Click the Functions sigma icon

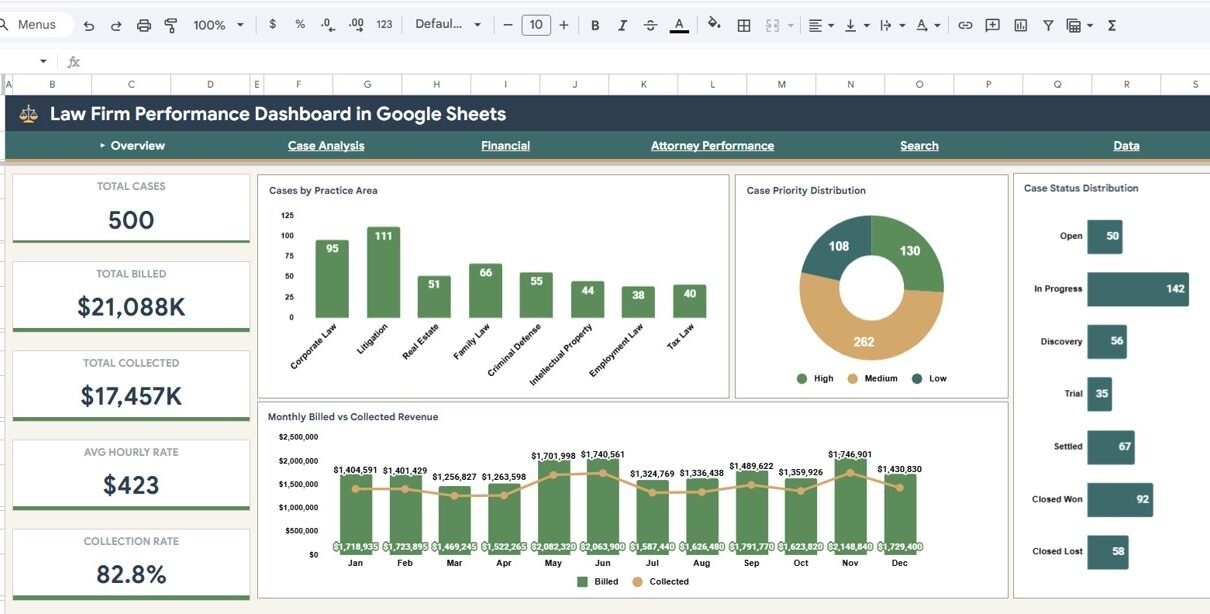point(1112,25)
